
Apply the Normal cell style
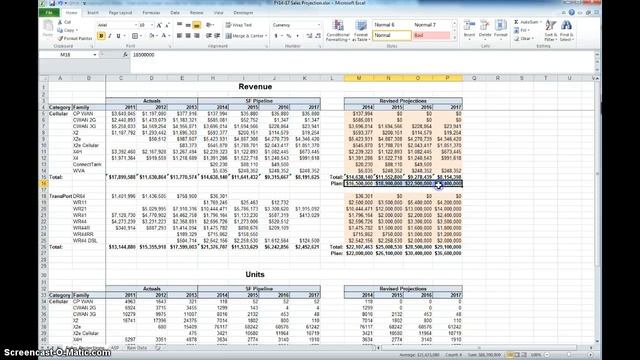coord(392,36)
